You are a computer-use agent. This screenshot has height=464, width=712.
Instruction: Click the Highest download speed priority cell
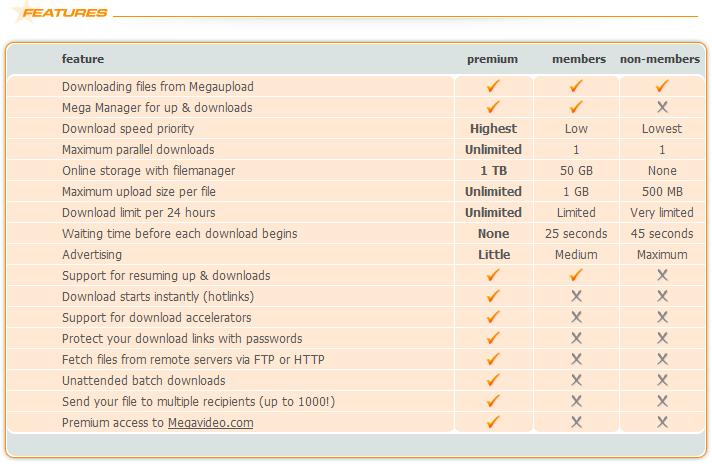pos(494,129)
